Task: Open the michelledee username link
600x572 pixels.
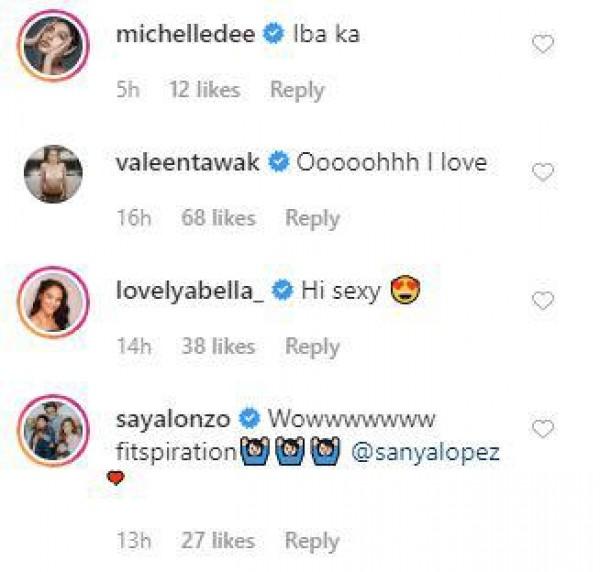Action: [x=185, y=34]
